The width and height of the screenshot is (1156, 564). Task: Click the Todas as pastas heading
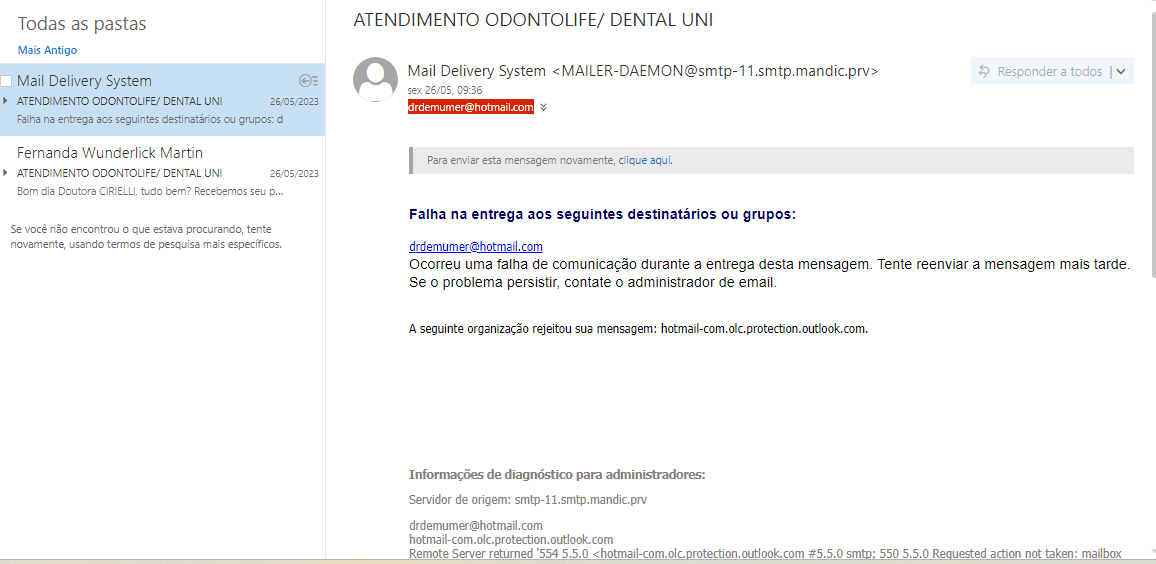pyautogui.click(x=82, y=24)
